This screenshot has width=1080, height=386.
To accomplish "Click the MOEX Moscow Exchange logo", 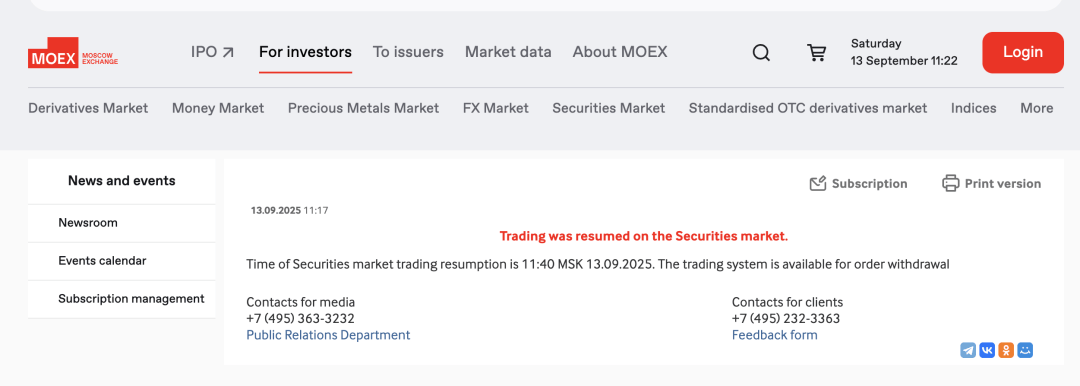I will [x=73, y=53].
